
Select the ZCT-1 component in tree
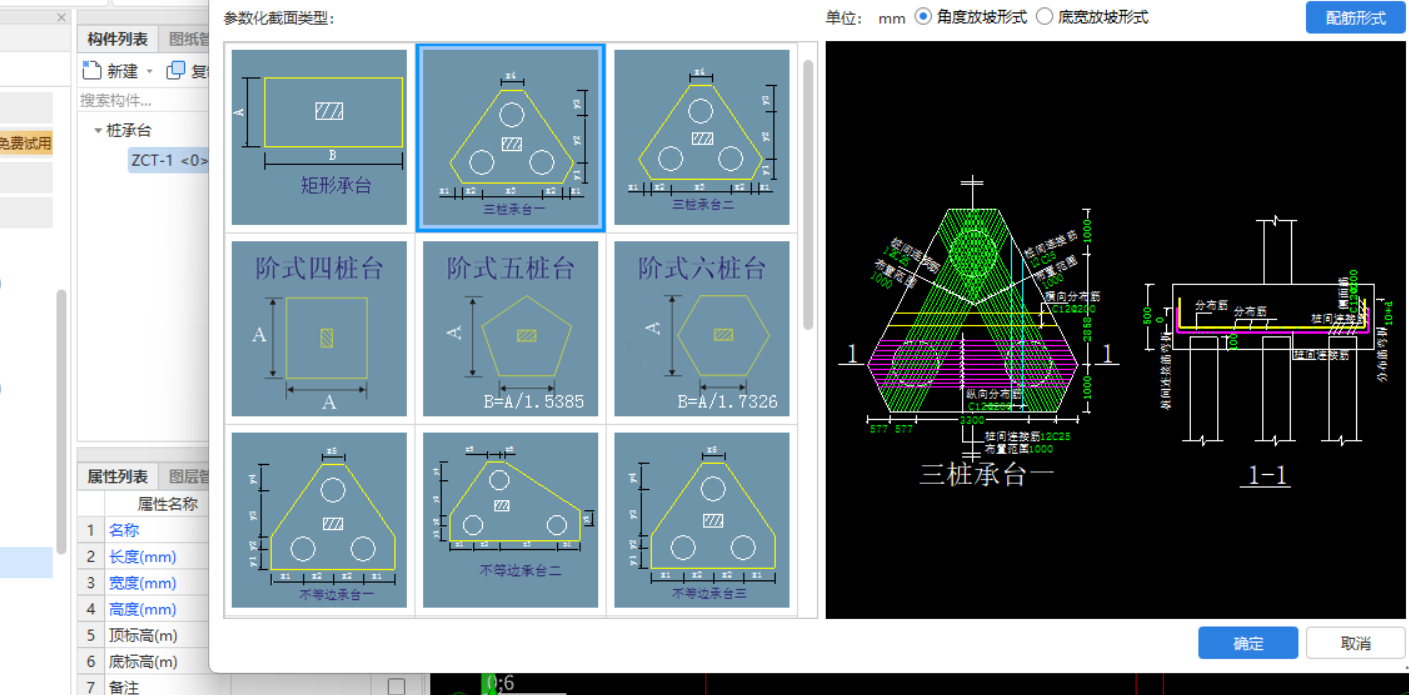[169, 160]
